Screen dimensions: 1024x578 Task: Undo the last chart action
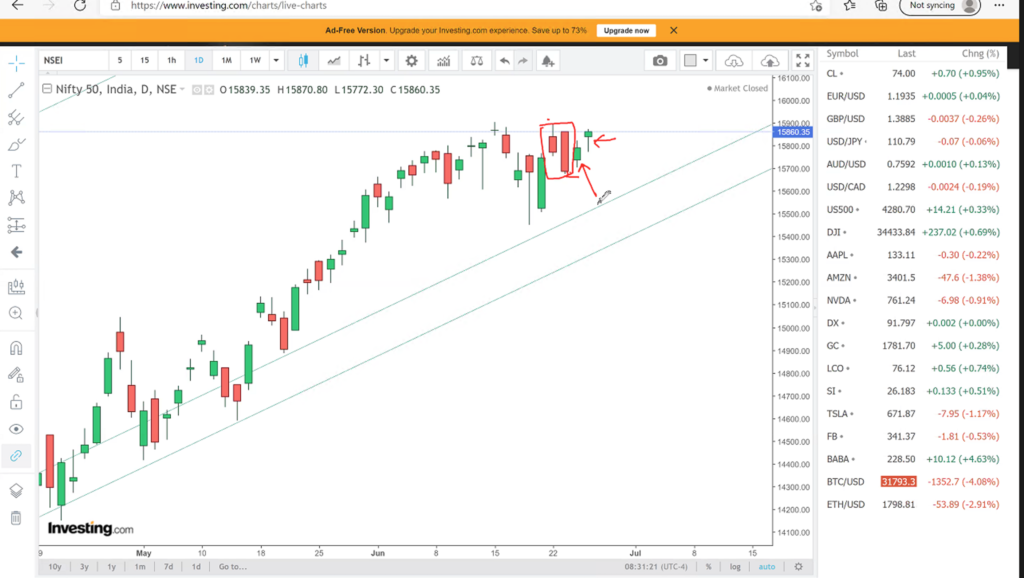[504, 61]
